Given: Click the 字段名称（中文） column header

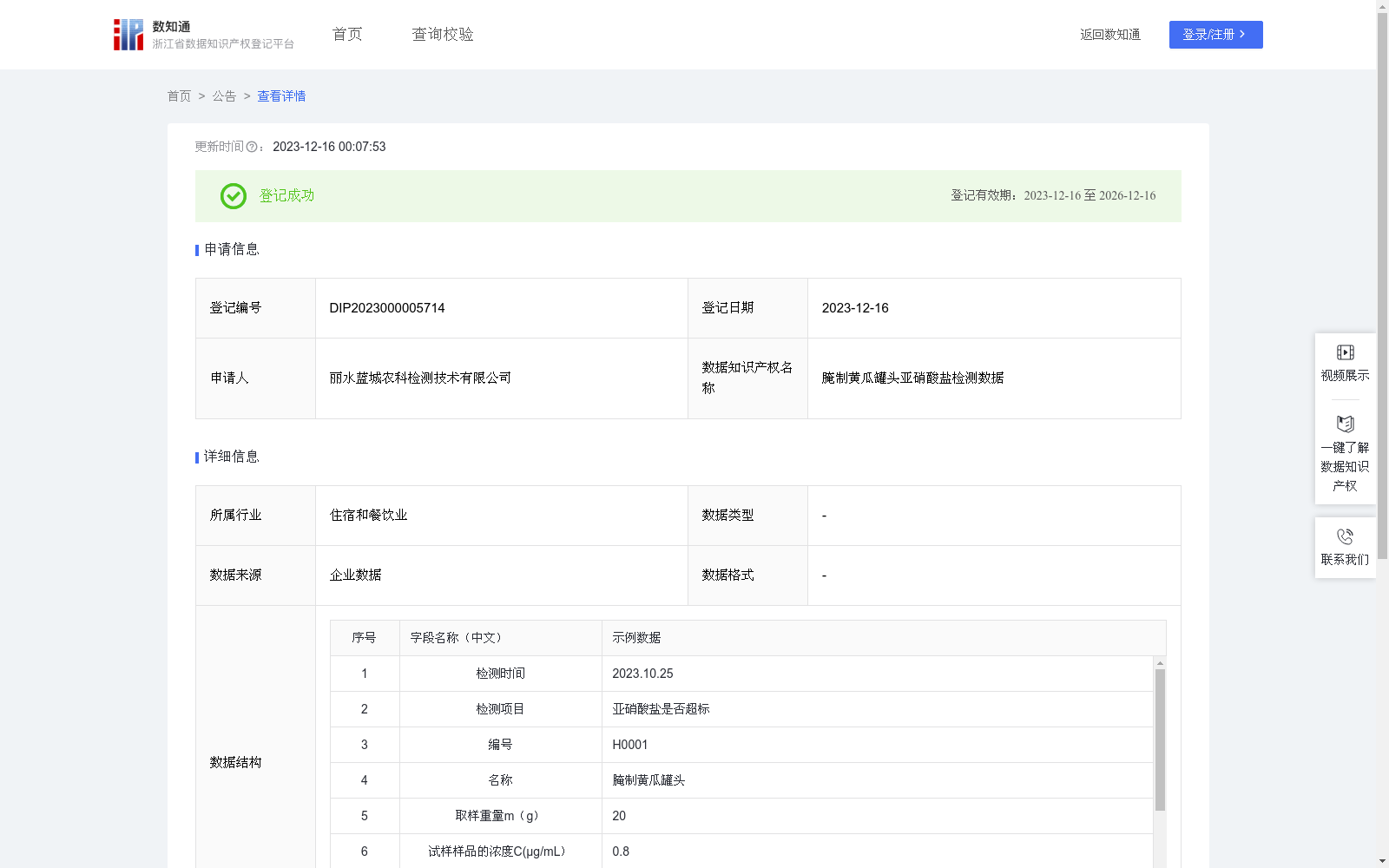Looking at the screenshot, I should (x=459, y=638).
